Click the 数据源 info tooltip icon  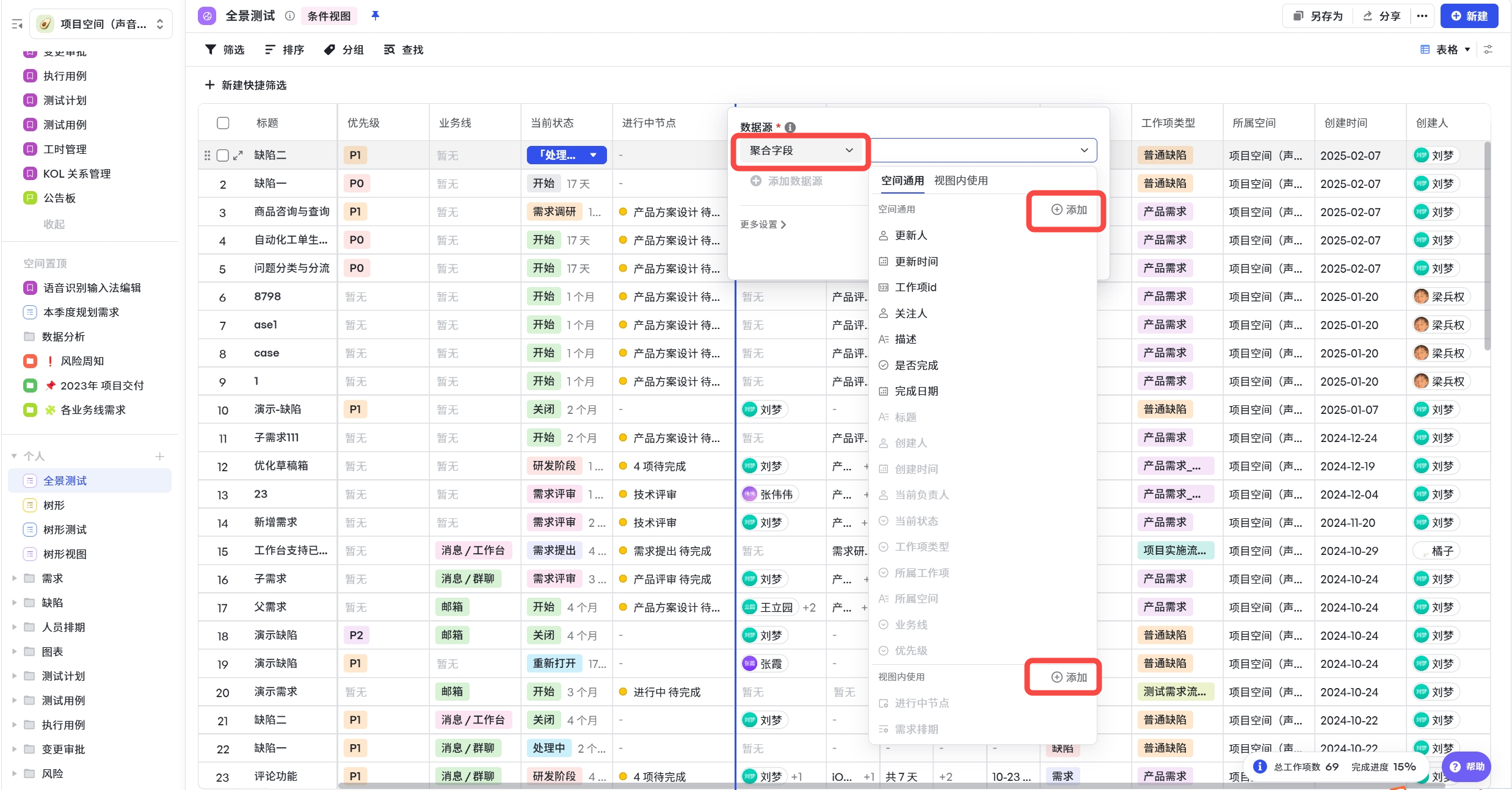(x=790, y=128)
